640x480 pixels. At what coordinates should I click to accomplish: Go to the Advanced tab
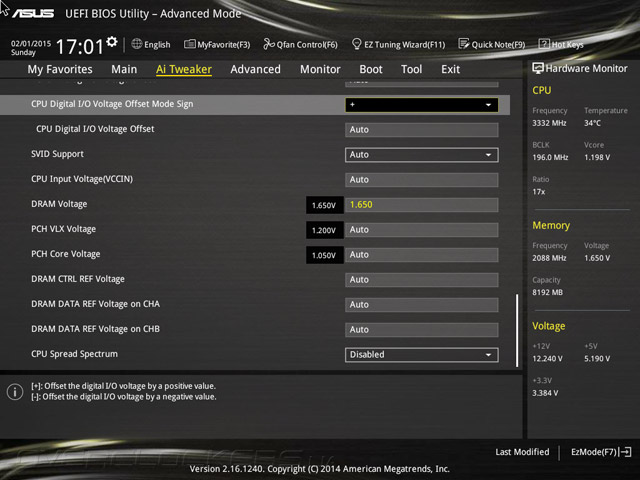[256, 69]
